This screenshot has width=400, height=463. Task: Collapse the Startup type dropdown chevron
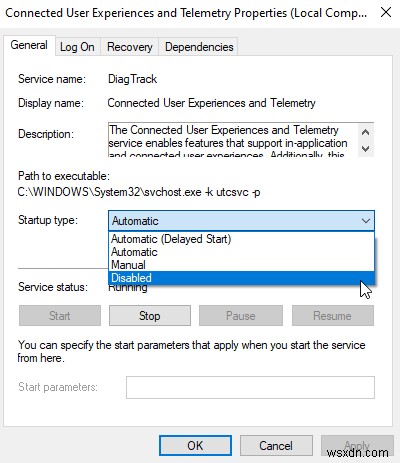click(x=366, y=221)
